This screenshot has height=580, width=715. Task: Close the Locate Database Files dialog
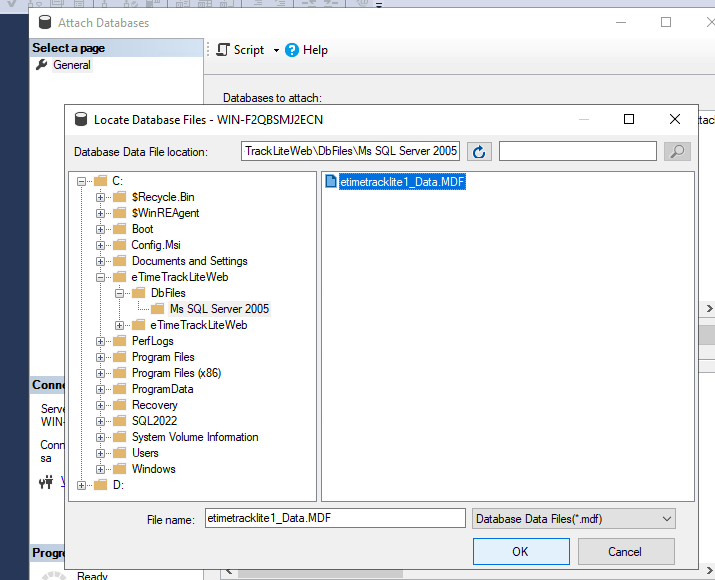tap(675, 119)
